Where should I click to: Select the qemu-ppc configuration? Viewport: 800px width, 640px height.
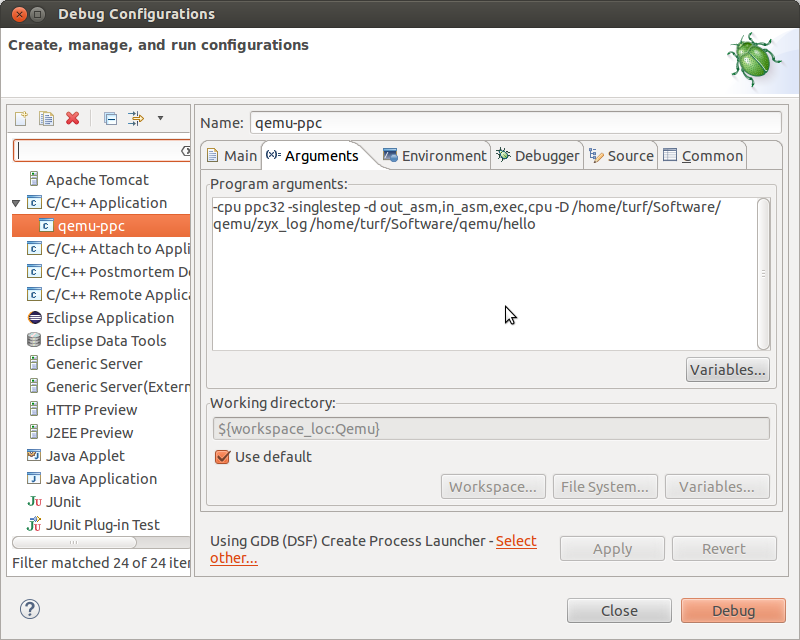coord(101,226)
